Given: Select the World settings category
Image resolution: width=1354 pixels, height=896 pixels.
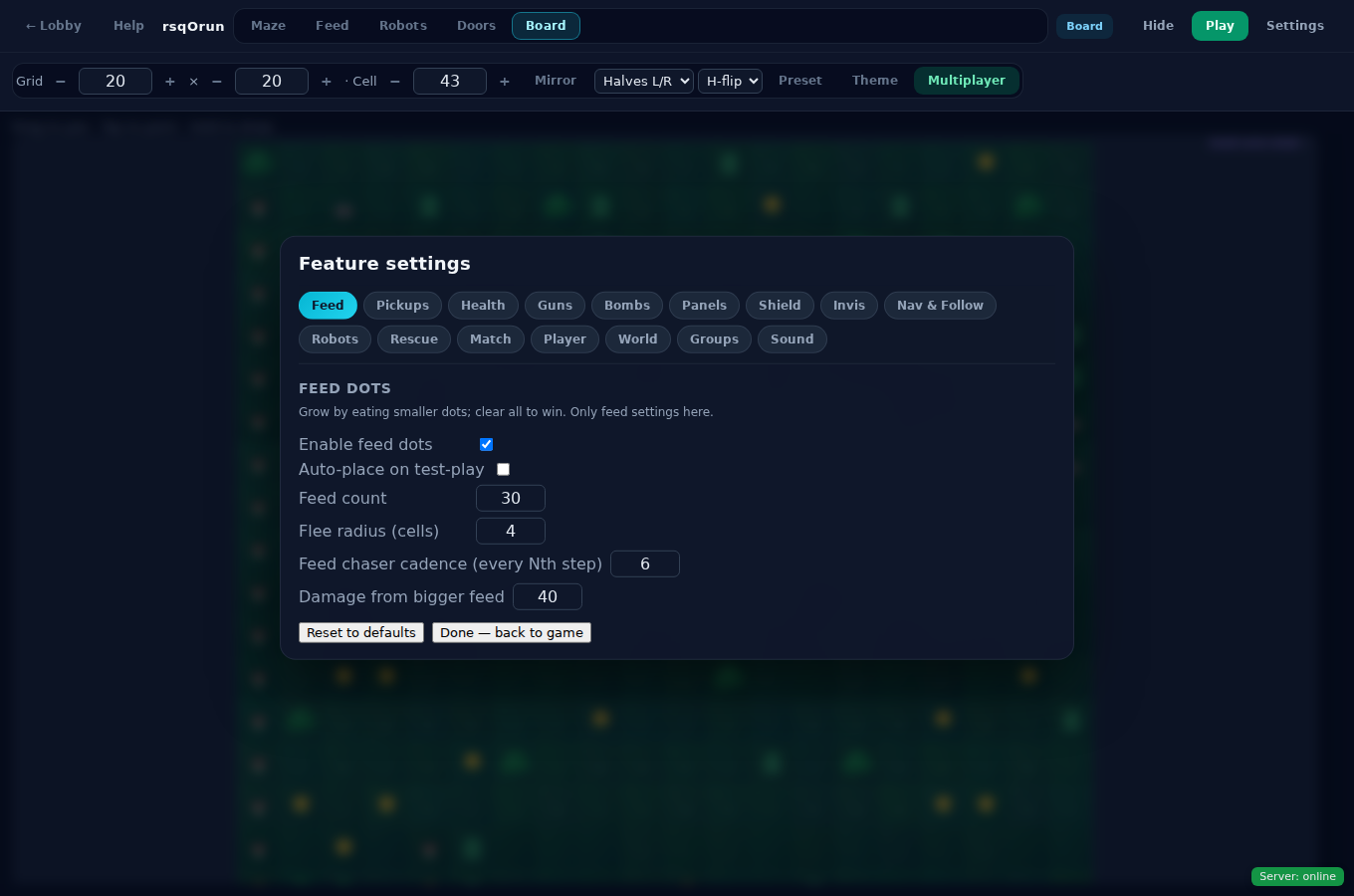Looking at the screenshot, I should tap(638, 339).
